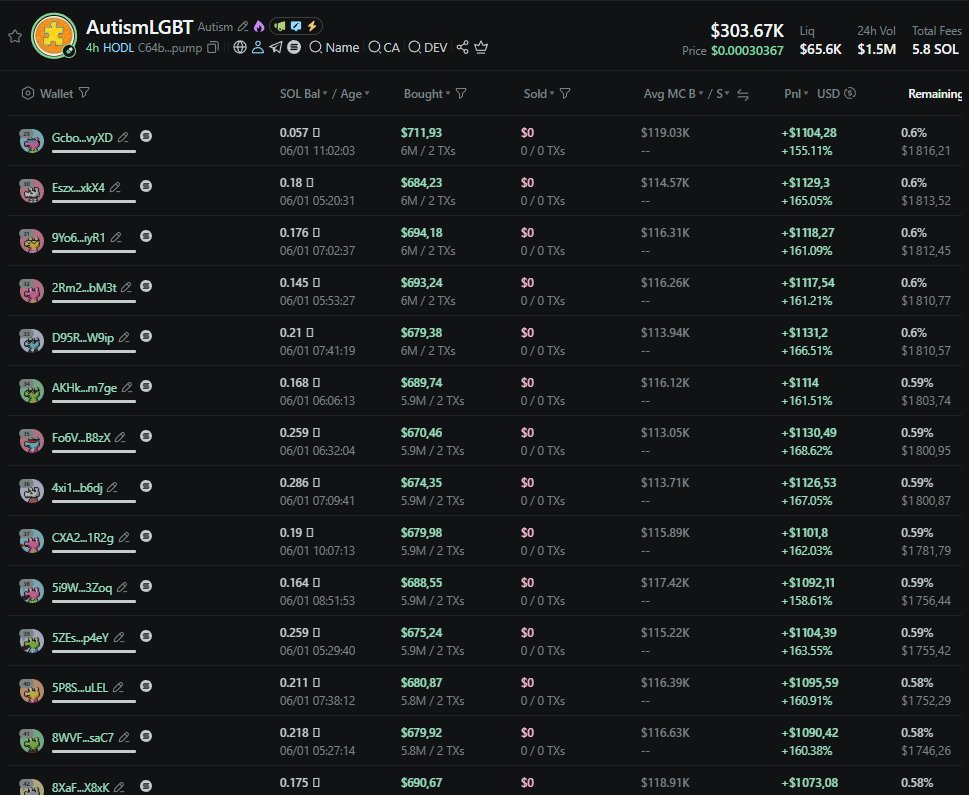Click round icon next to Gcbo...vyXD
This screenshot has width=969, height=795.
146,136
